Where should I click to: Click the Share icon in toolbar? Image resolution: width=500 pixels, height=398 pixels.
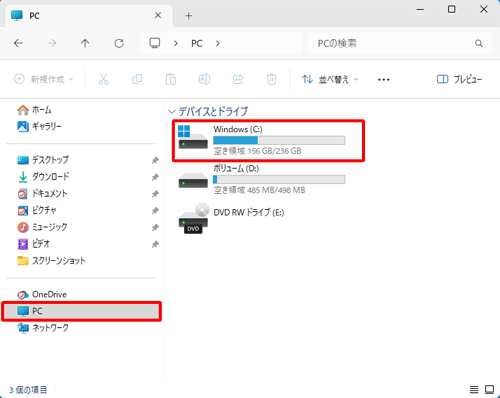[x=238, y=79]
